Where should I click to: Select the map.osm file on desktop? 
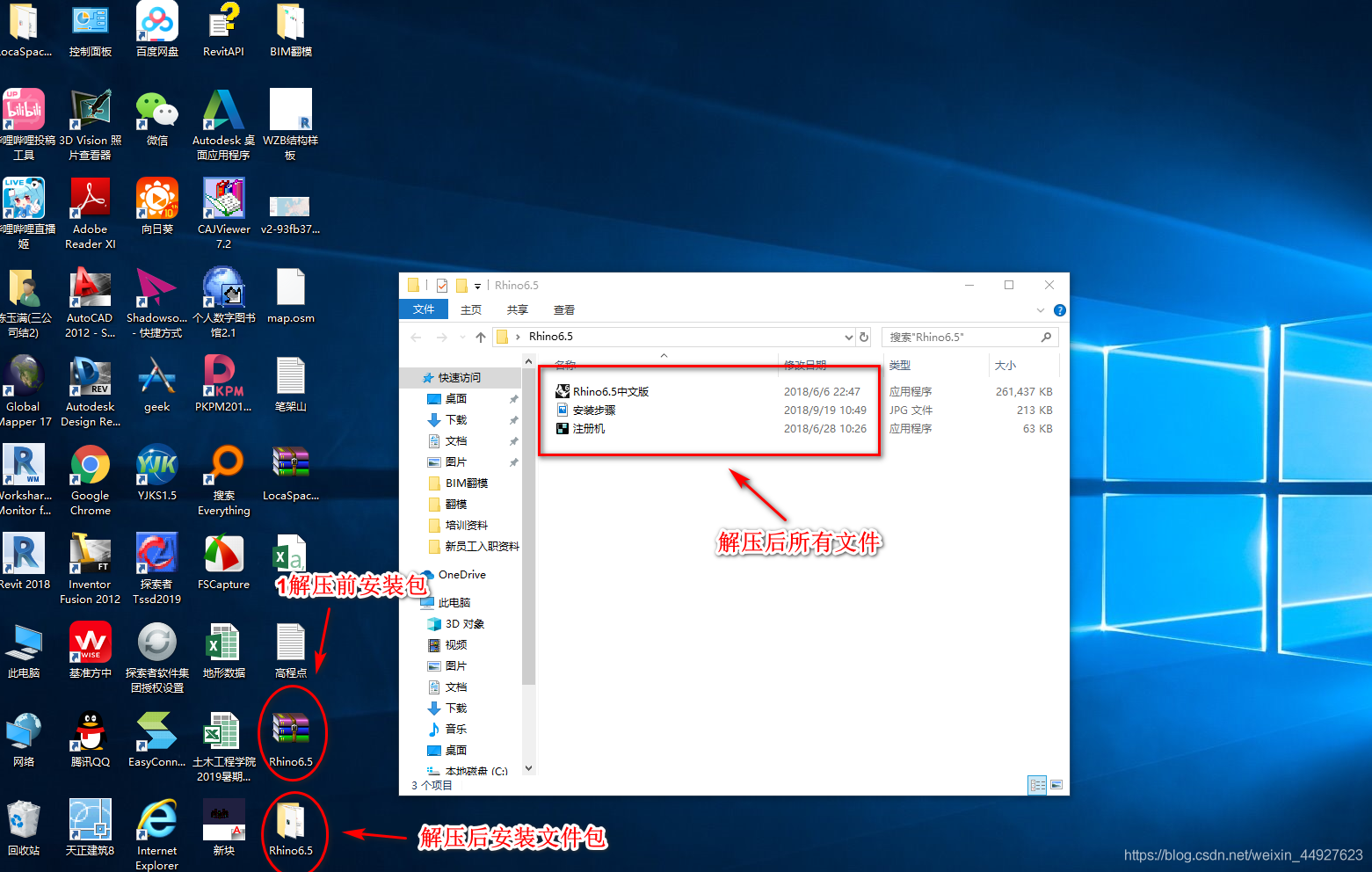pyautogui.click(x=291, y=296)
